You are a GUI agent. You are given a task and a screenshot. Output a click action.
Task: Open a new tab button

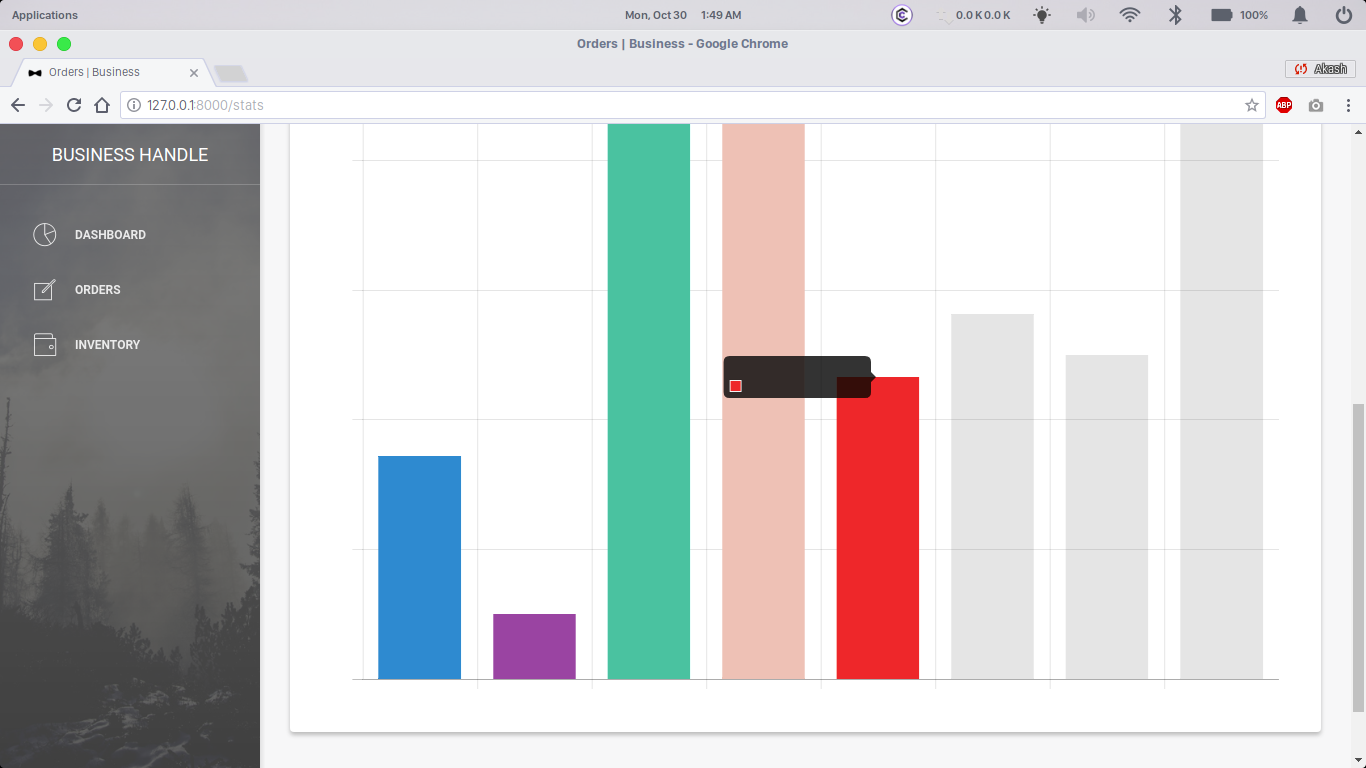coord(231,74)
